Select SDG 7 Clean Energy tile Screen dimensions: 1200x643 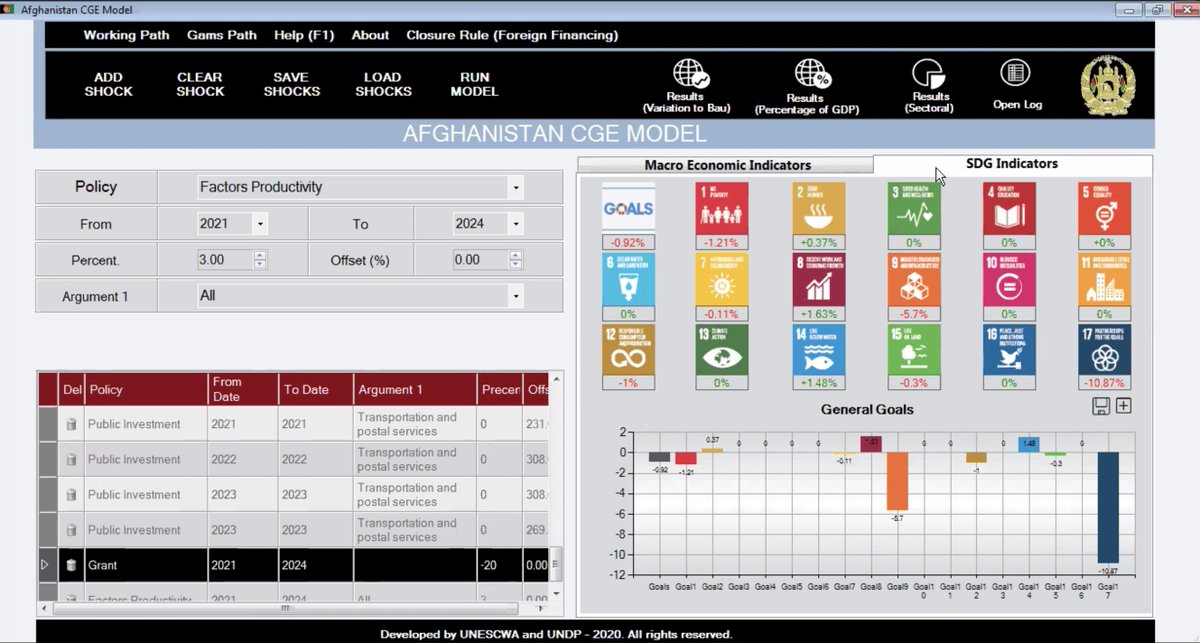(x=722, y=279)
